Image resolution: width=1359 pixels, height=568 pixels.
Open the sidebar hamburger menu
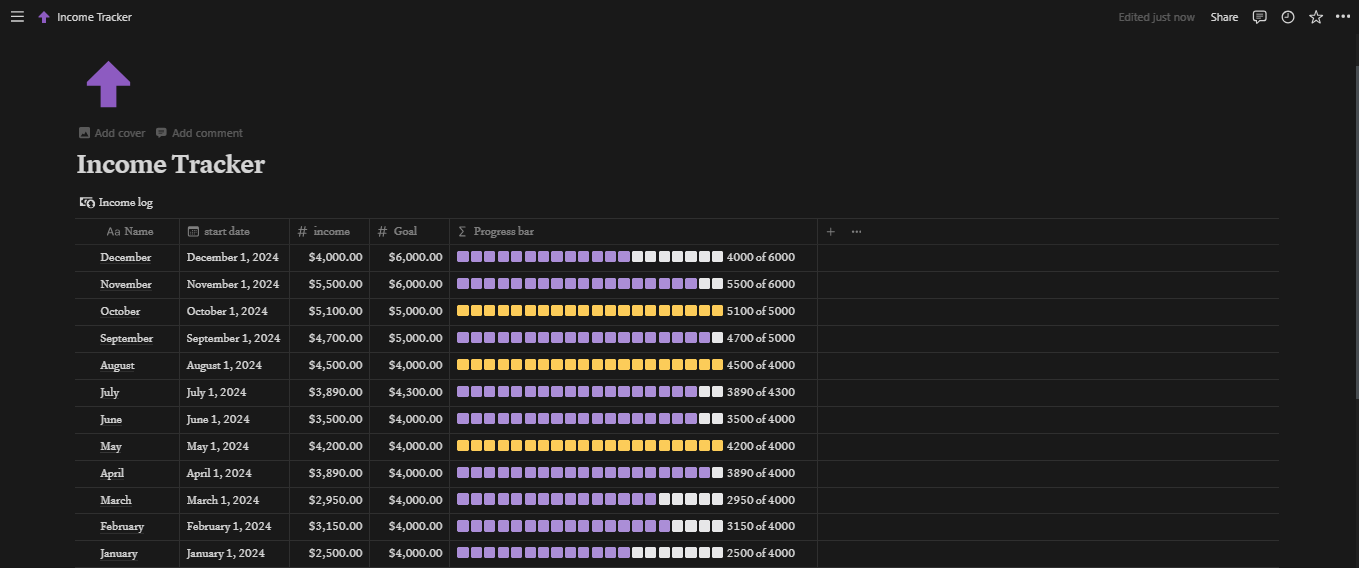coord(17,17)
